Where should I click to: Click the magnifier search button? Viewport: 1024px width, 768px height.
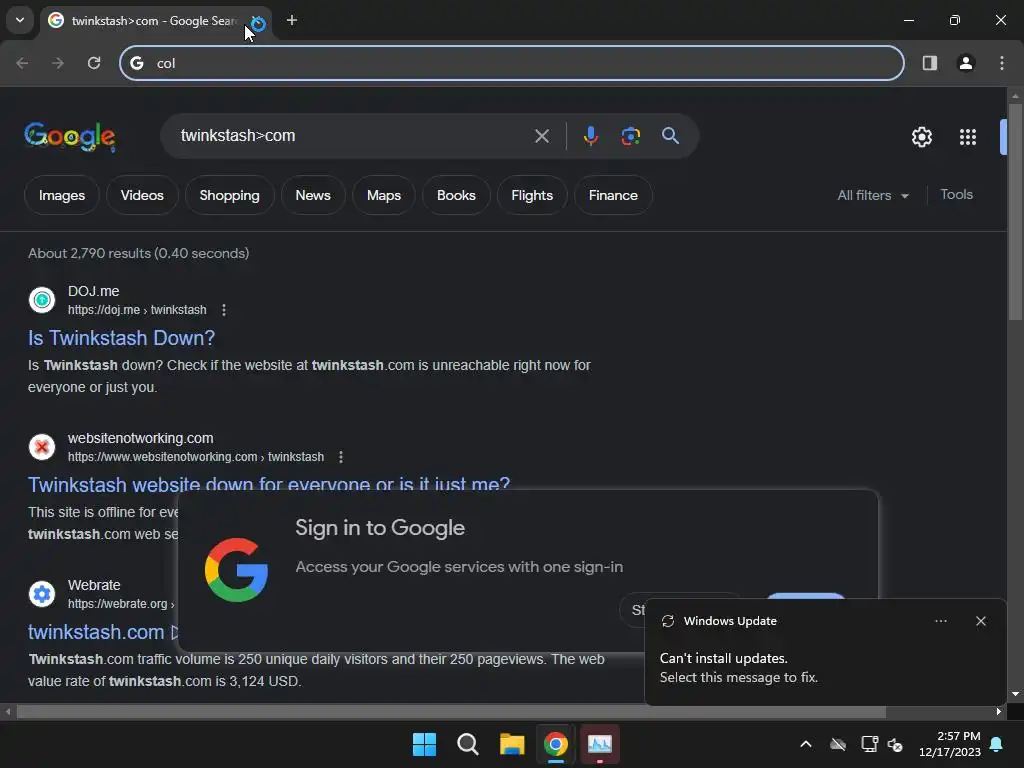[x=670, y=136]
